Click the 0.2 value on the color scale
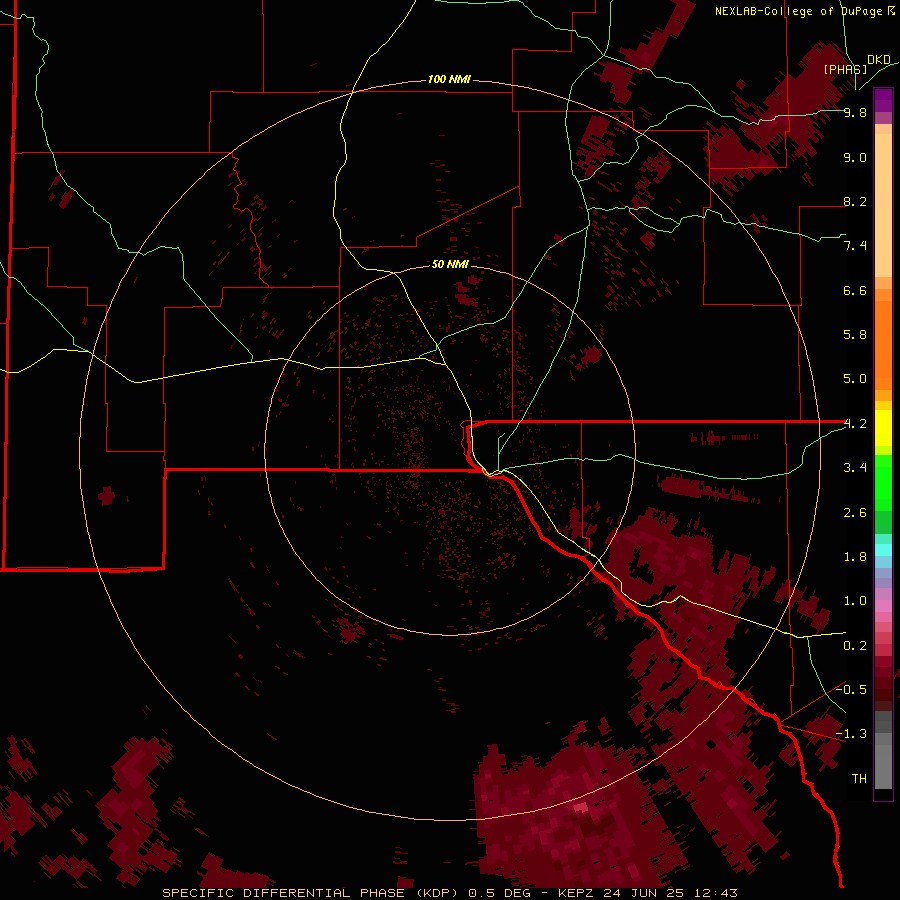Screen dimensions: 900x900 point(855,646)
